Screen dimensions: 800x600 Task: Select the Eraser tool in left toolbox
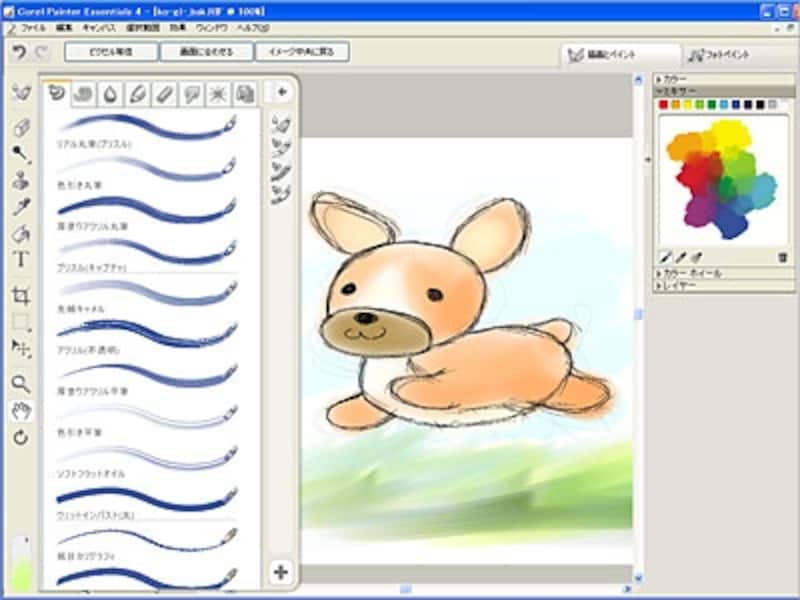point(21,127)
